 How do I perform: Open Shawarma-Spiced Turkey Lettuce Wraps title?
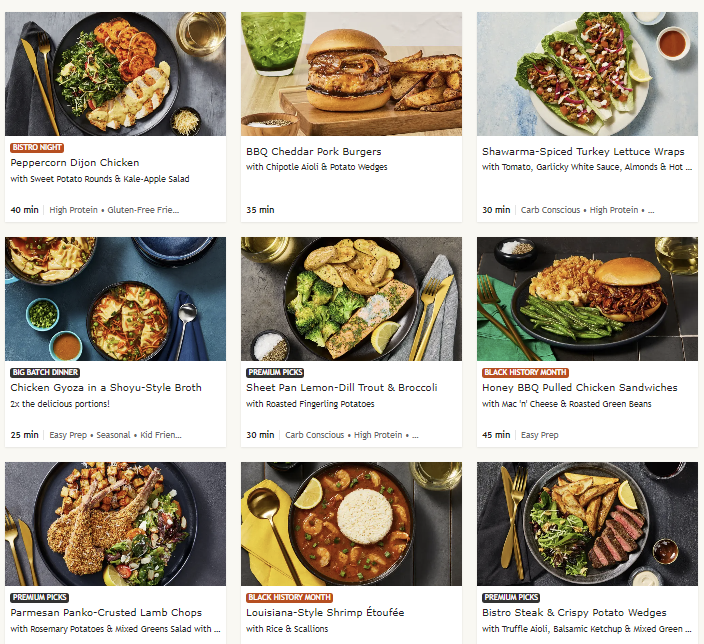point(583,151)
